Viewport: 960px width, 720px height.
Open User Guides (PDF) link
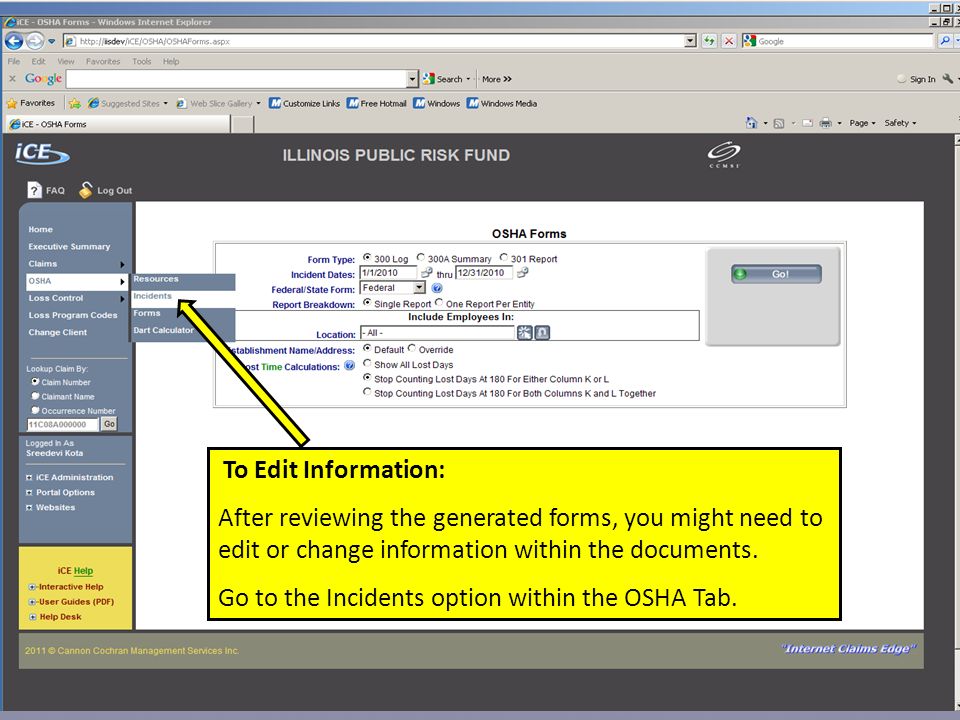[77, 602]
